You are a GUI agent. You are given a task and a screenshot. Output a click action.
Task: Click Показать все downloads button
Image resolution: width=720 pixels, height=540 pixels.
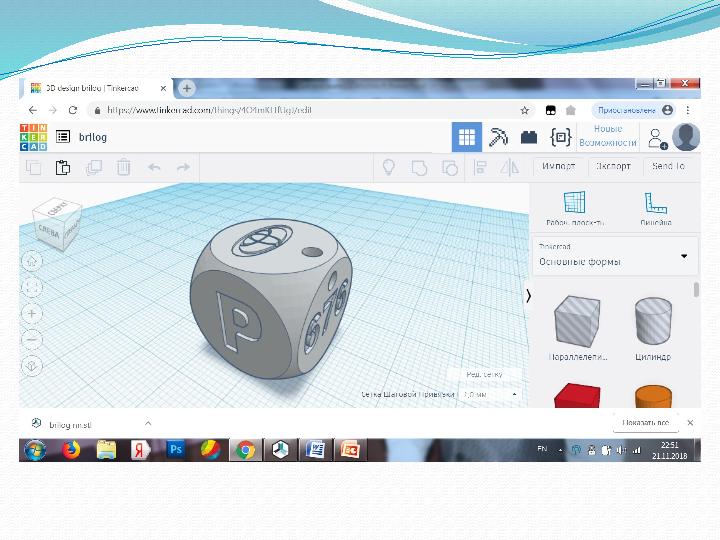tap(646, 422)
